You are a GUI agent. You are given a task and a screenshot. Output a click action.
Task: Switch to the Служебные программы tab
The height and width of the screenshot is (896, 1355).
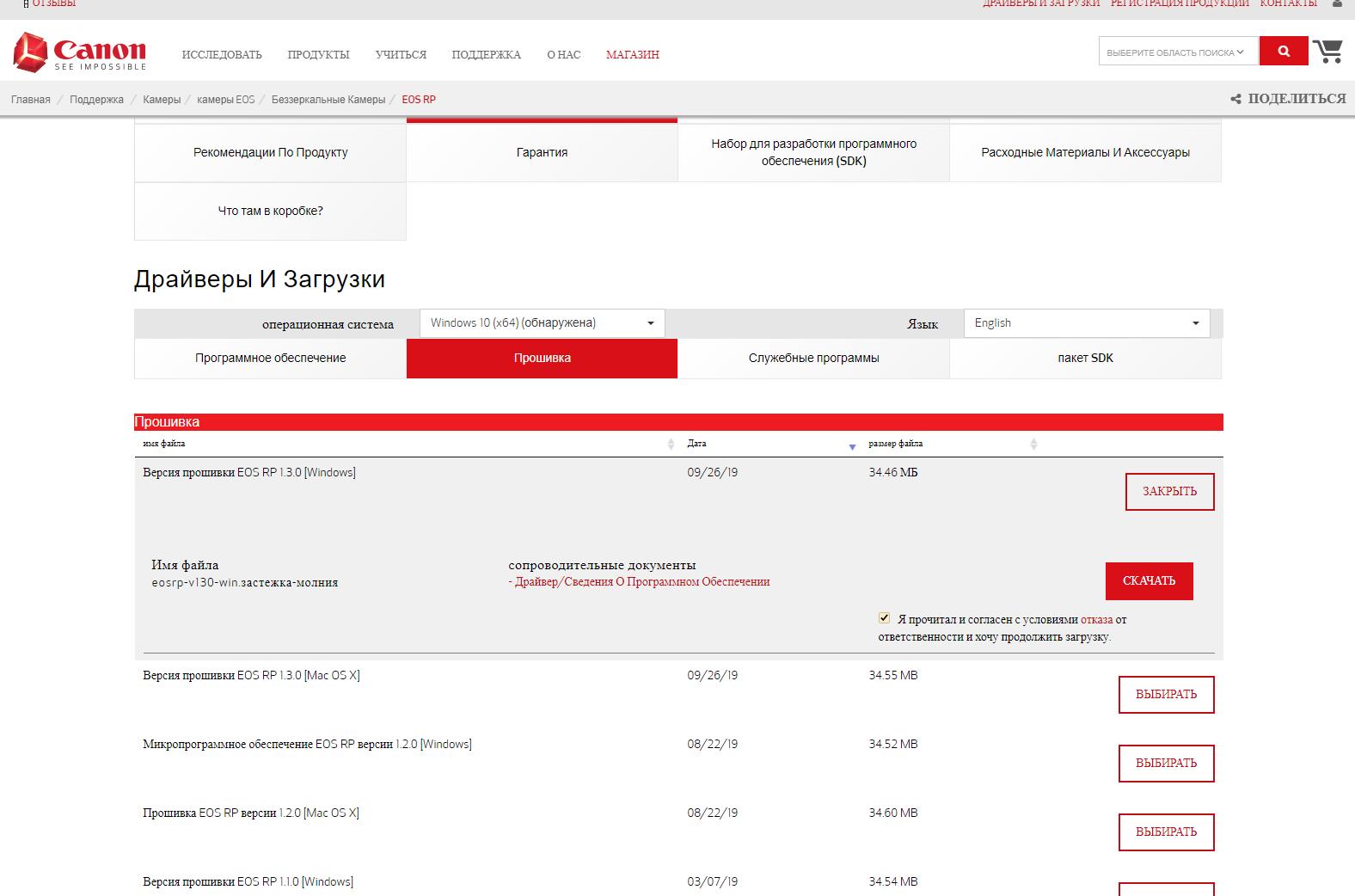(813, 359)
